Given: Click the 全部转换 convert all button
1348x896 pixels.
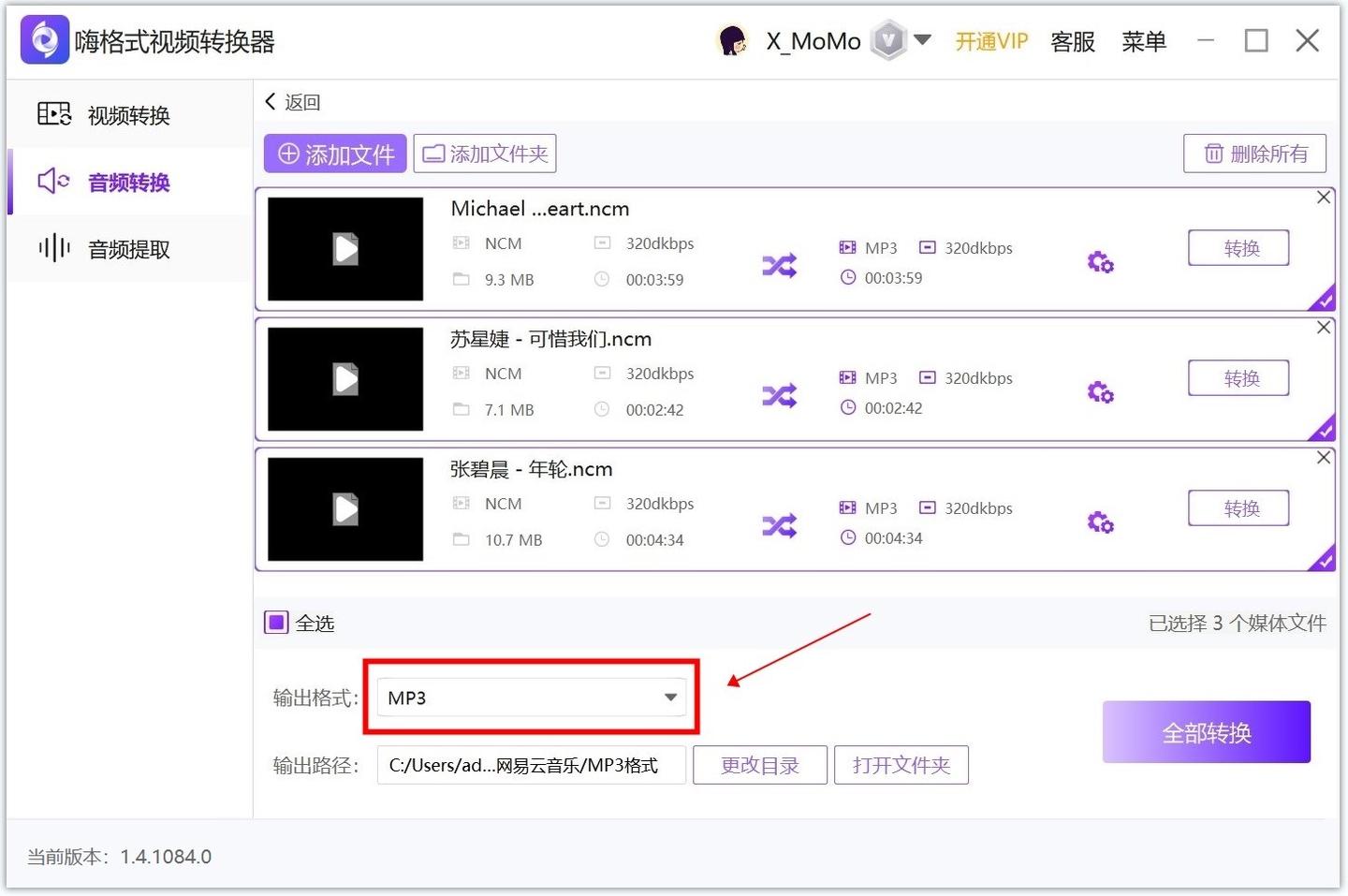Looking at the screenshot, I should 1206,731.
